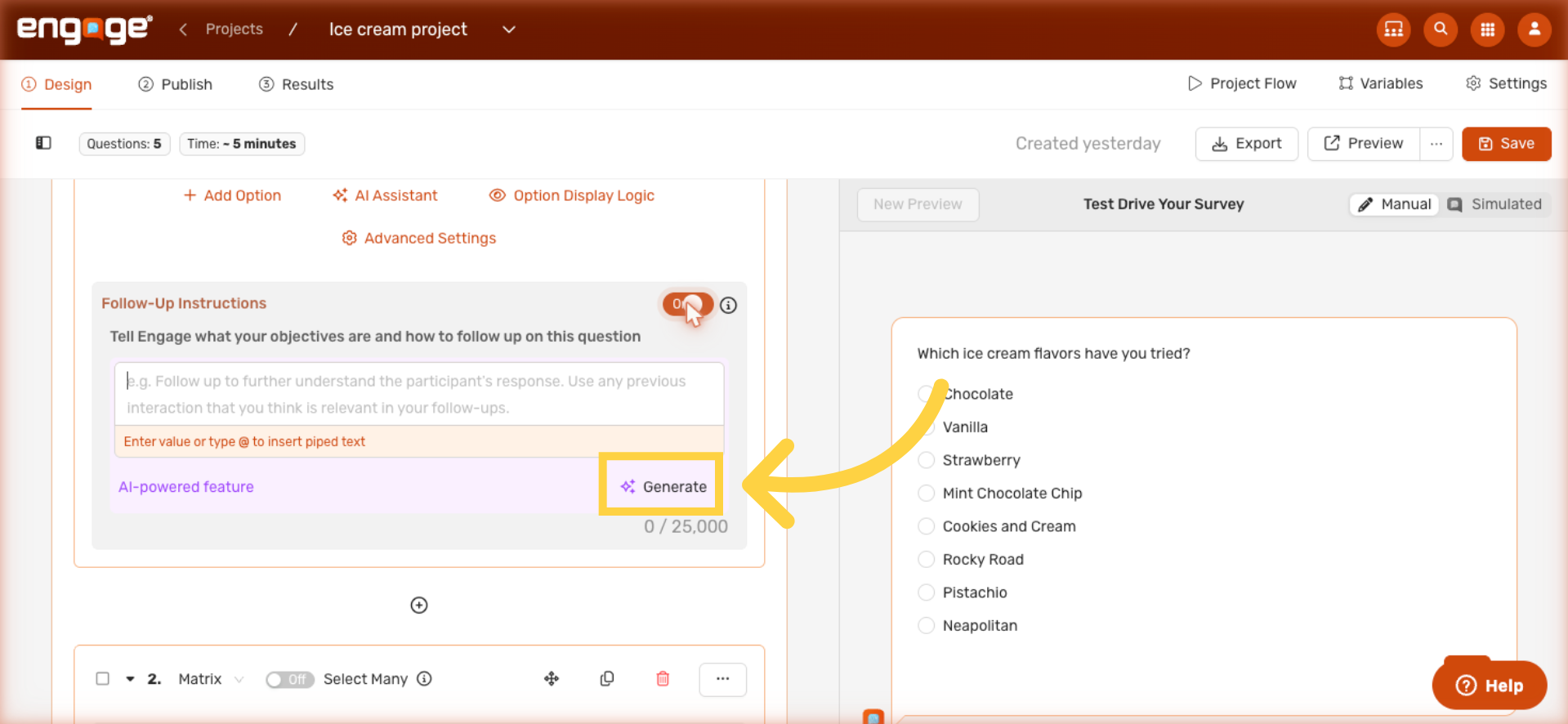Open Advanced Settings
Viewport: 1568px width, 724px height.
tap(419, 238)
